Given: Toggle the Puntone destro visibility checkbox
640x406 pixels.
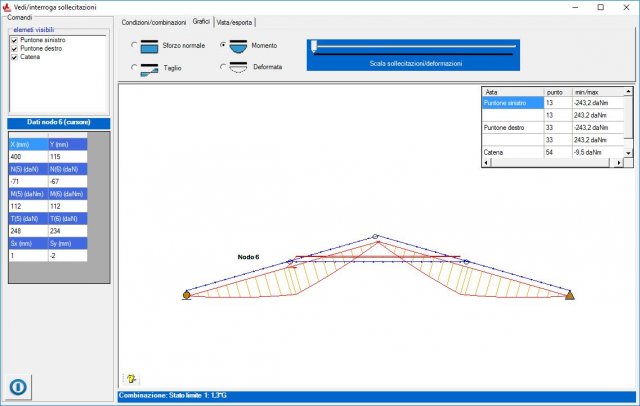Looking at the screenshot, I should 14,49.
